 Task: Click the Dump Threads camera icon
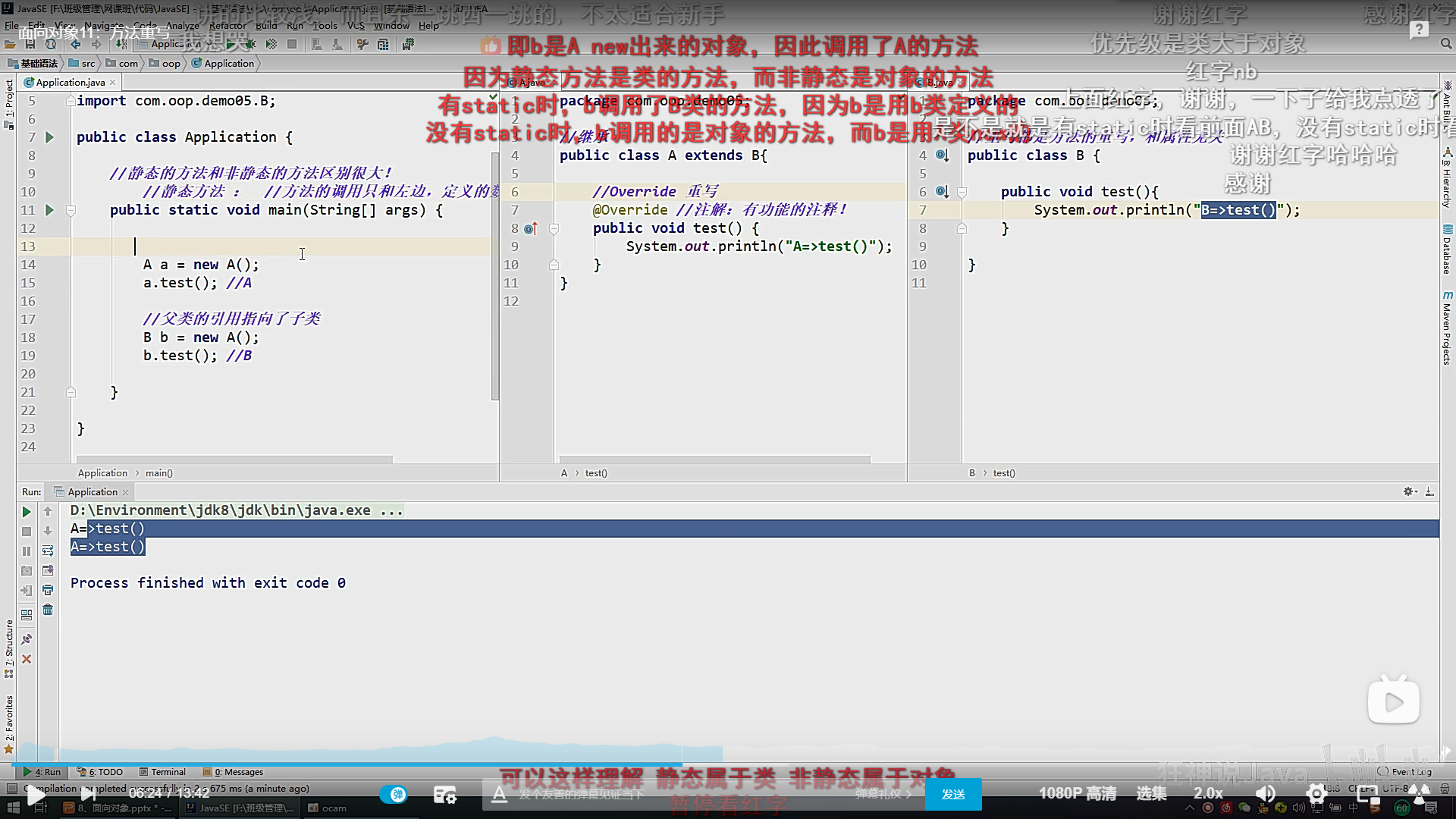tap(27, 570)
